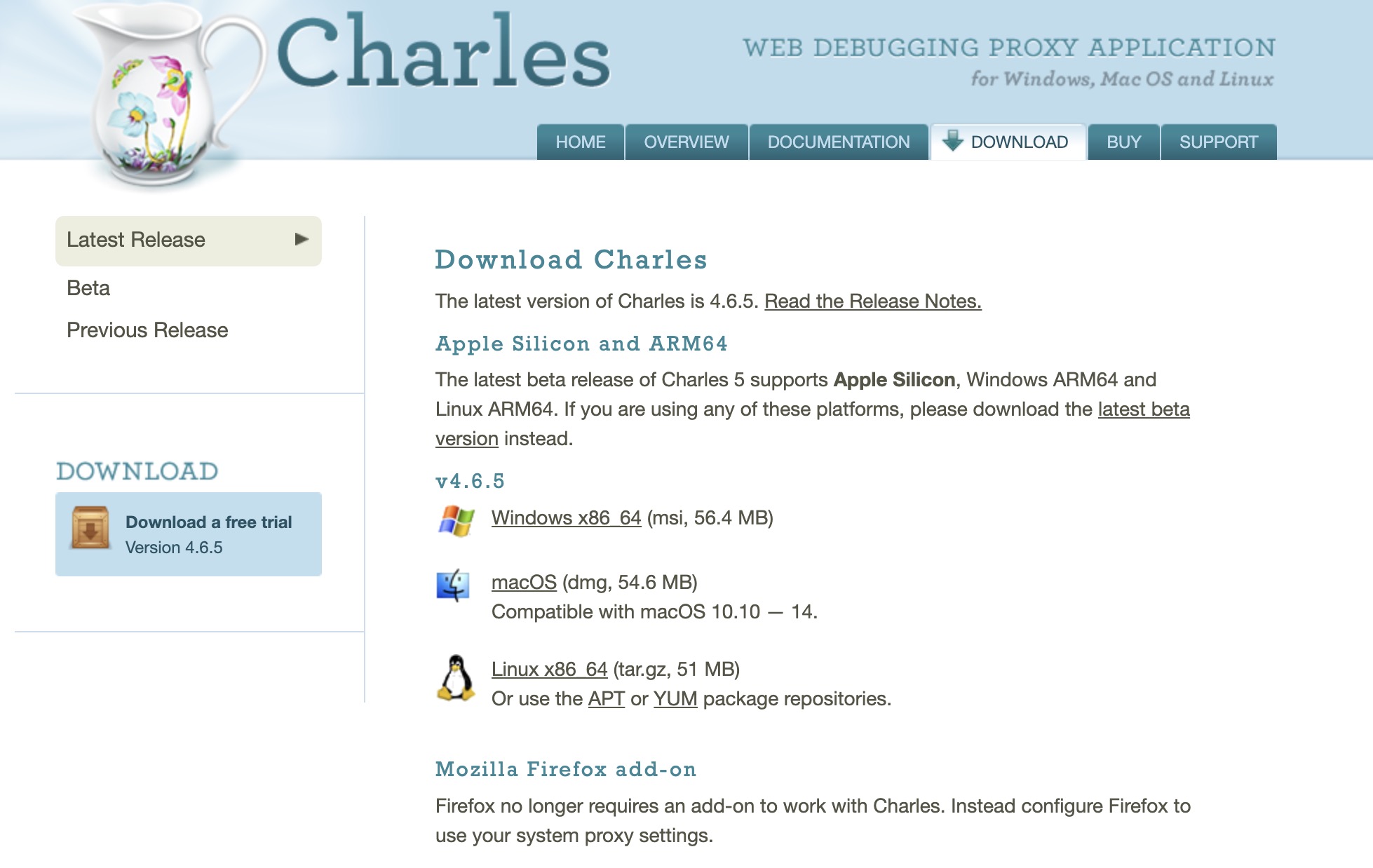Click the Mozilla Firefox add-on heading
This screenshot has height=868, width=1373.
coord(567,769)
